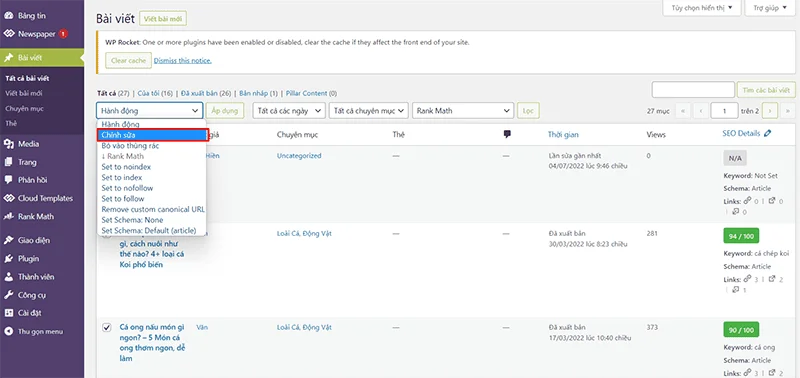Click the Phản hồi comments icon
The image size is (800, 378).
(x=8, y=180)
